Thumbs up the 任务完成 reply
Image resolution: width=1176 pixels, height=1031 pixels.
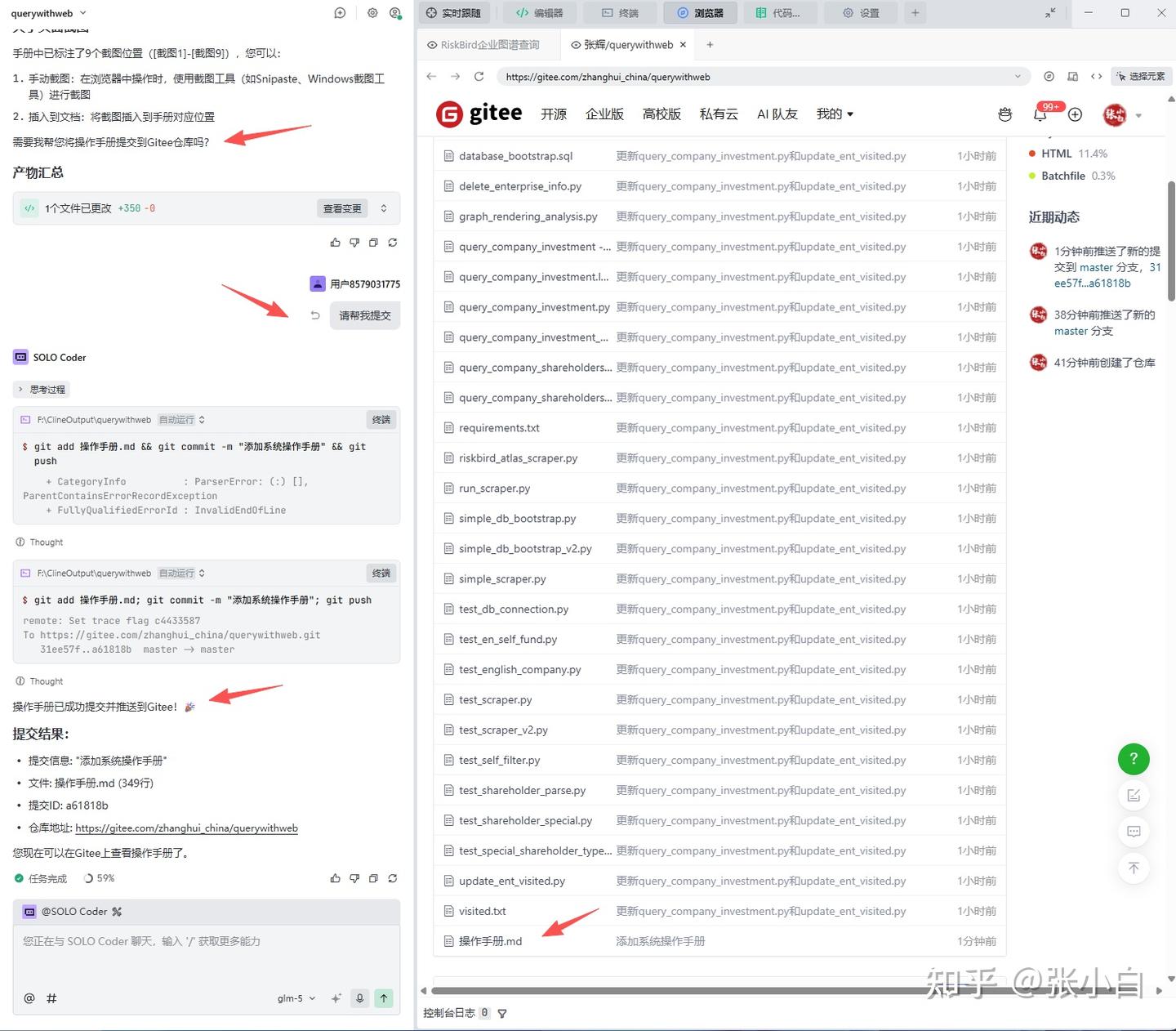335,878
